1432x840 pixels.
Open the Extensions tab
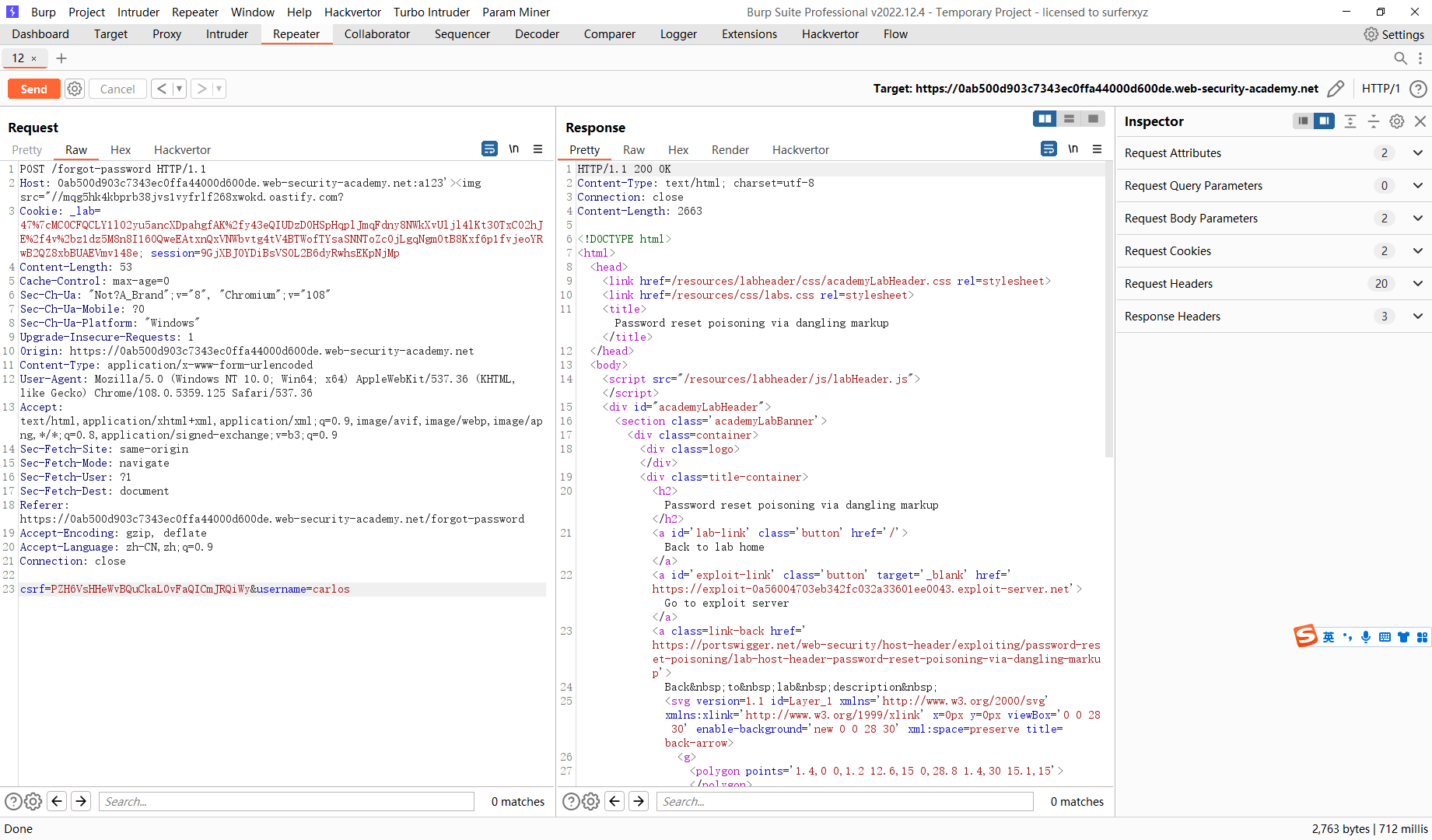pos(749,34)
